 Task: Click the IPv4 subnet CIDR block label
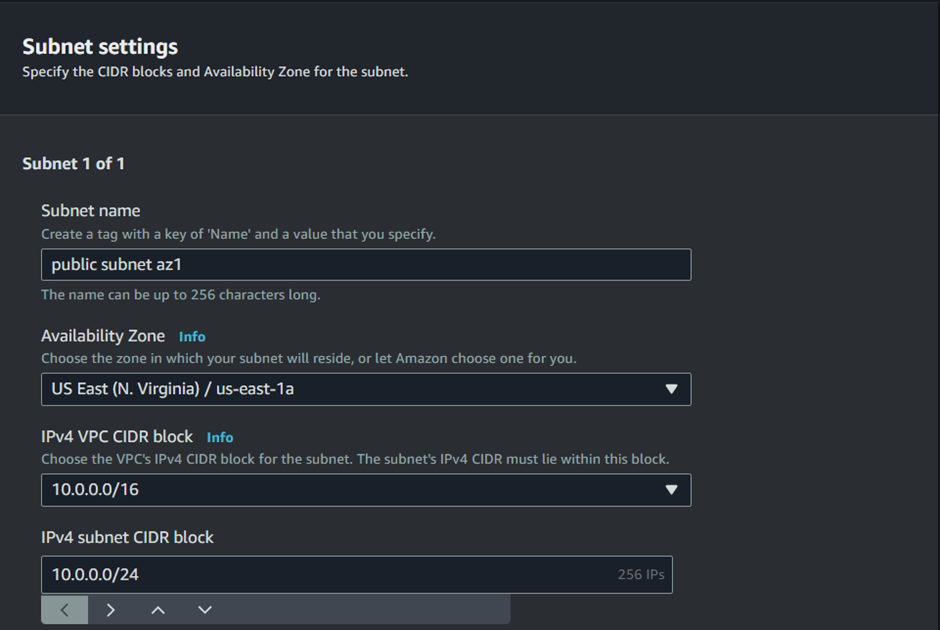(127, 537)
